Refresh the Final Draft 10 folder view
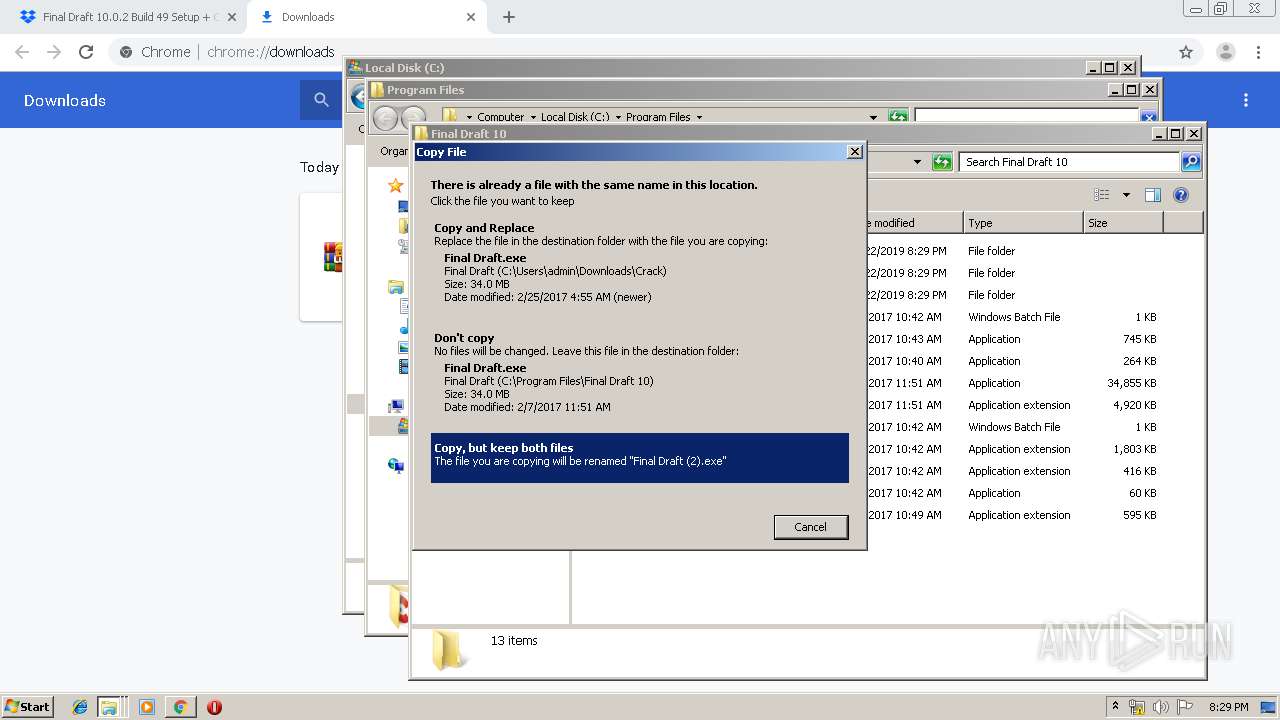 [x=942, y=162]
